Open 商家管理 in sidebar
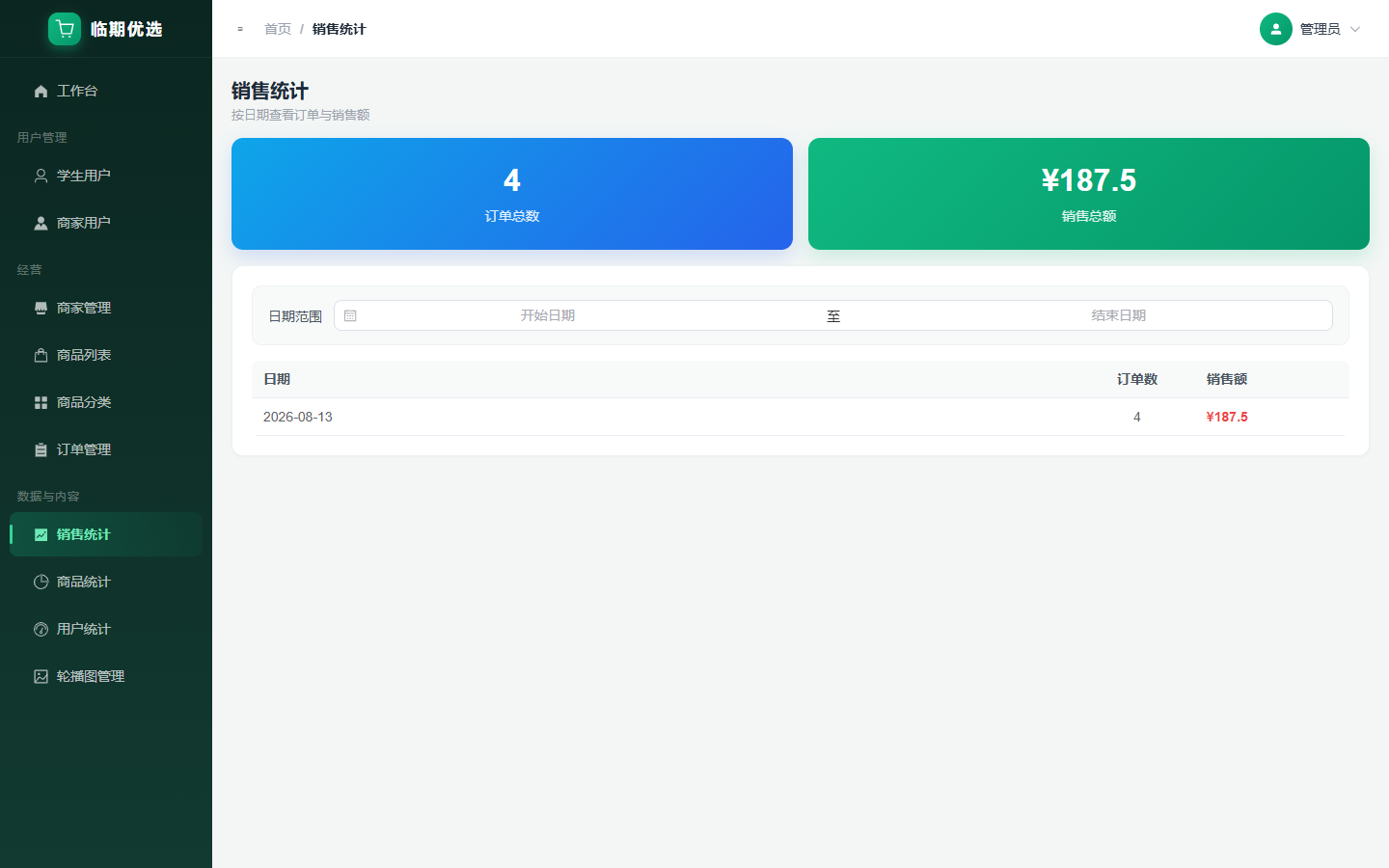1389x868 pixels. [106, 308]
